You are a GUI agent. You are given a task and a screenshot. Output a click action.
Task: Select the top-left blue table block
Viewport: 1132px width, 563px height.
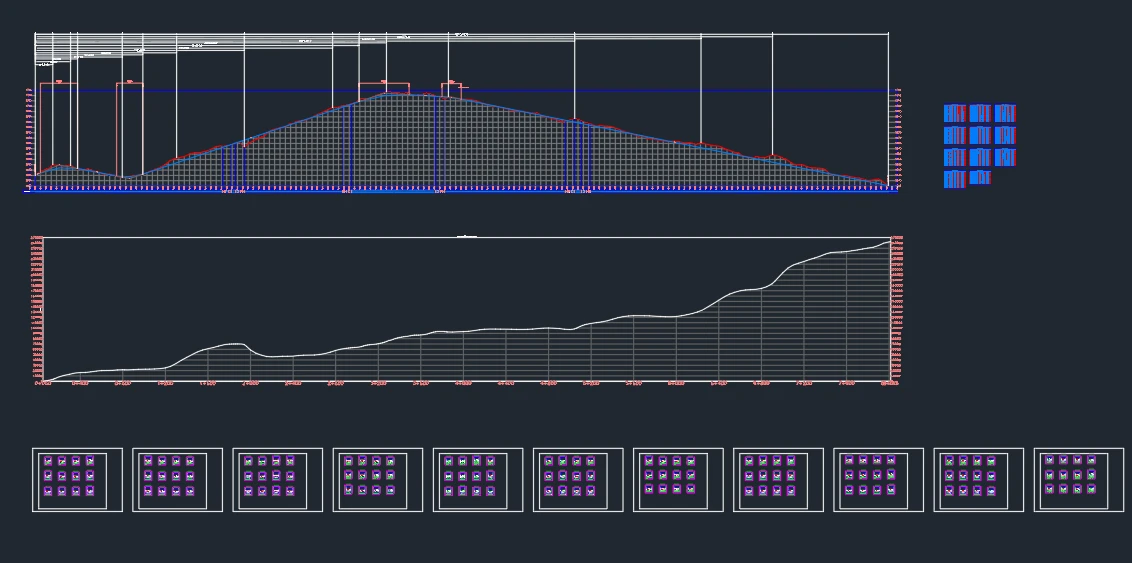(x=954, y=113)
